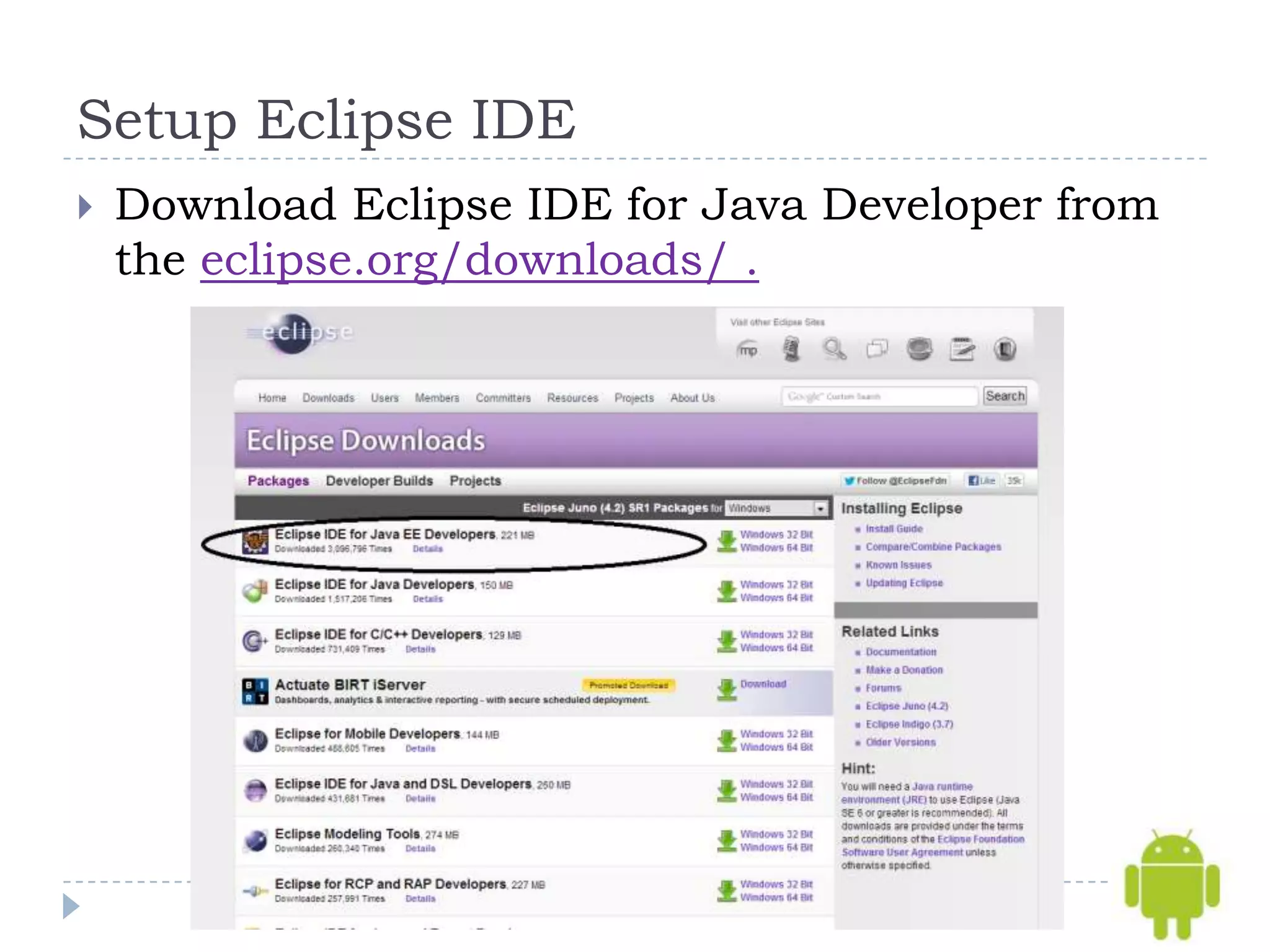Go to Home in navigation bar
Image resolution: width=1270 pixels, height=952 pixels.
[x=272, y=398]
